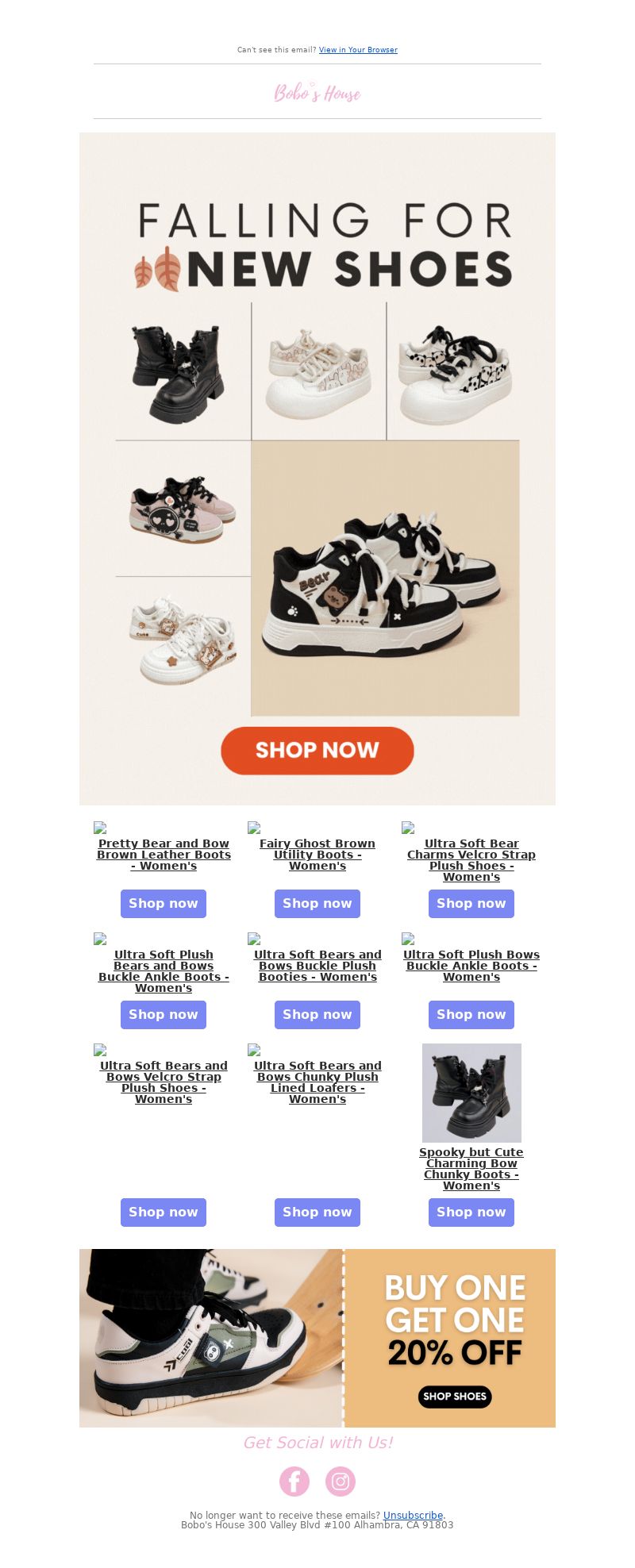The width and height of the screenshot is (635, 1568).
Task: Click the orange SHOP NOW banner button
Action: point(317,751)
